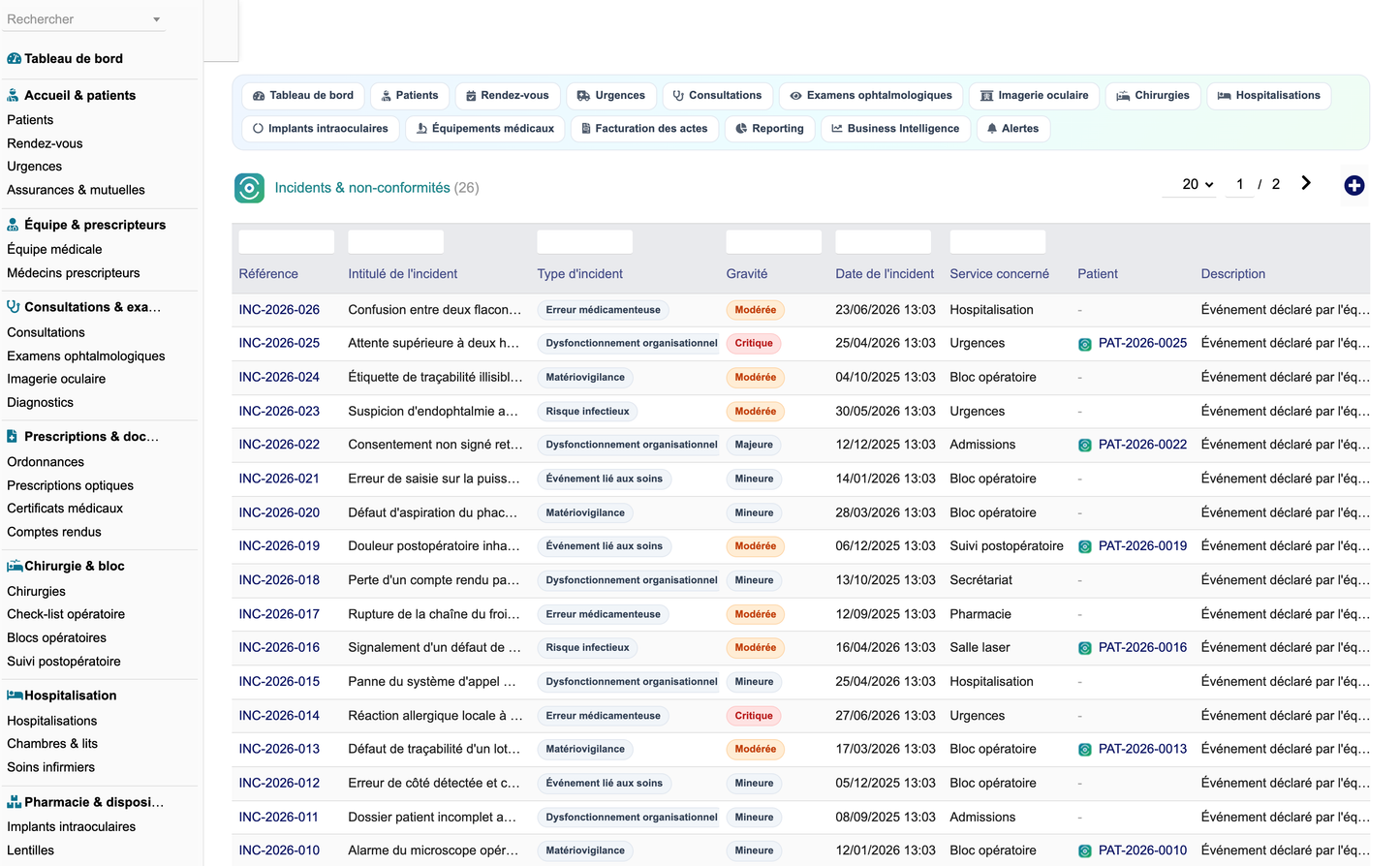Open Check-list opératoire in the sidebar
The image size is (1400, 866).
[66, 614]
